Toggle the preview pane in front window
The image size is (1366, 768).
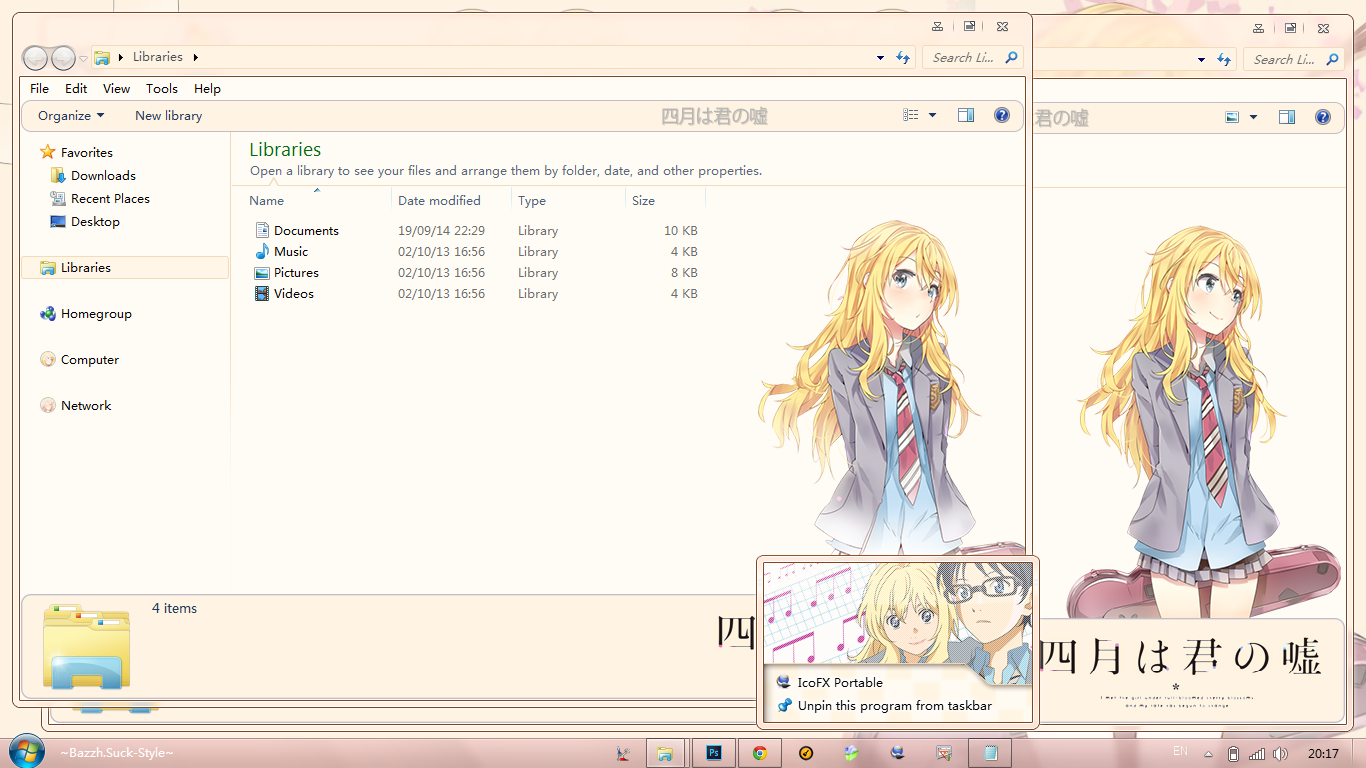click(966, 116)
